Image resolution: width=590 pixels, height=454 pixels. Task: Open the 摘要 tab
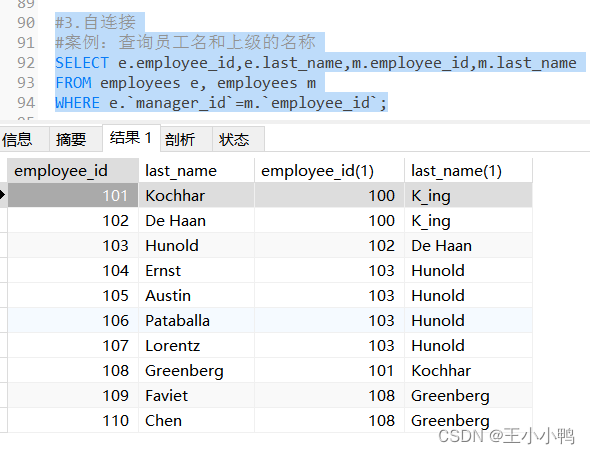[x=76, y=140]
